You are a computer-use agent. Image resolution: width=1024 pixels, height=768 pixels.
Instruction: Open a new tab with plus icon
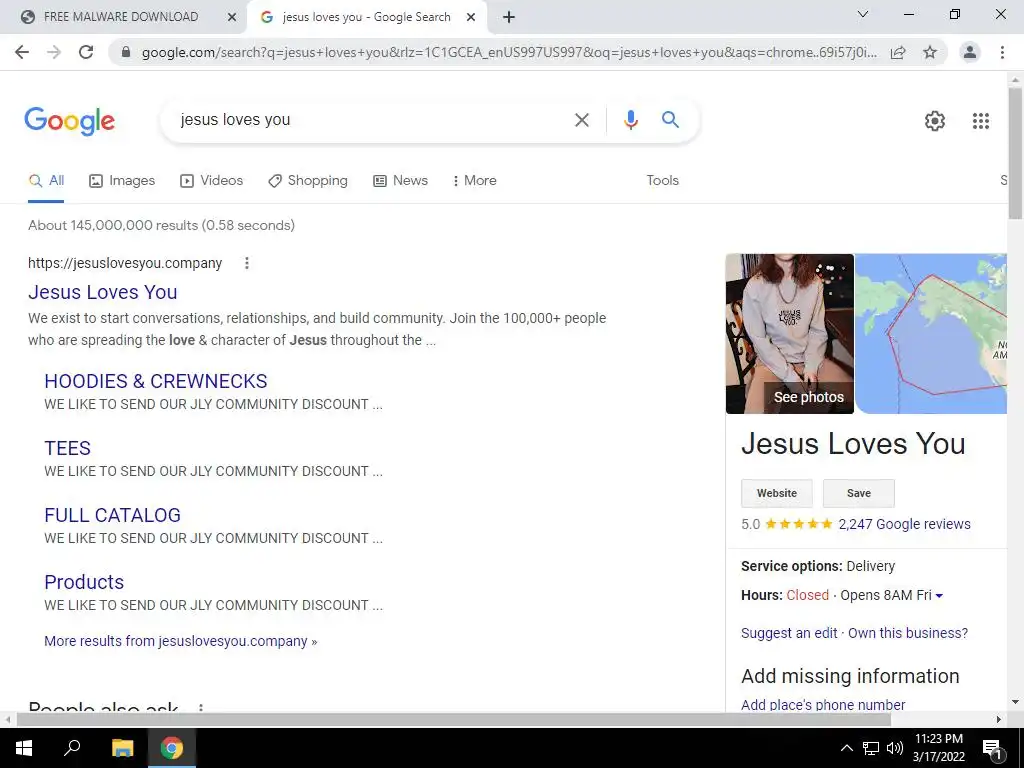[509, 17]
